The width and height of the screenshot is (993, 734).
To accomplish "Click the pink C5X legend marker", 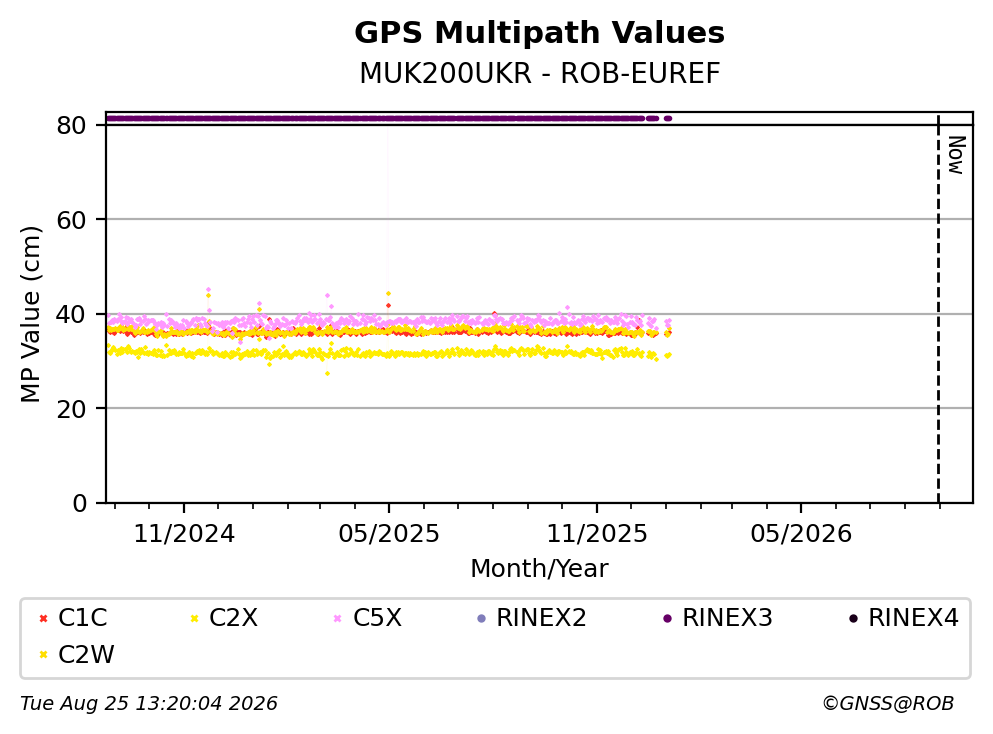I will coord(338,618).
